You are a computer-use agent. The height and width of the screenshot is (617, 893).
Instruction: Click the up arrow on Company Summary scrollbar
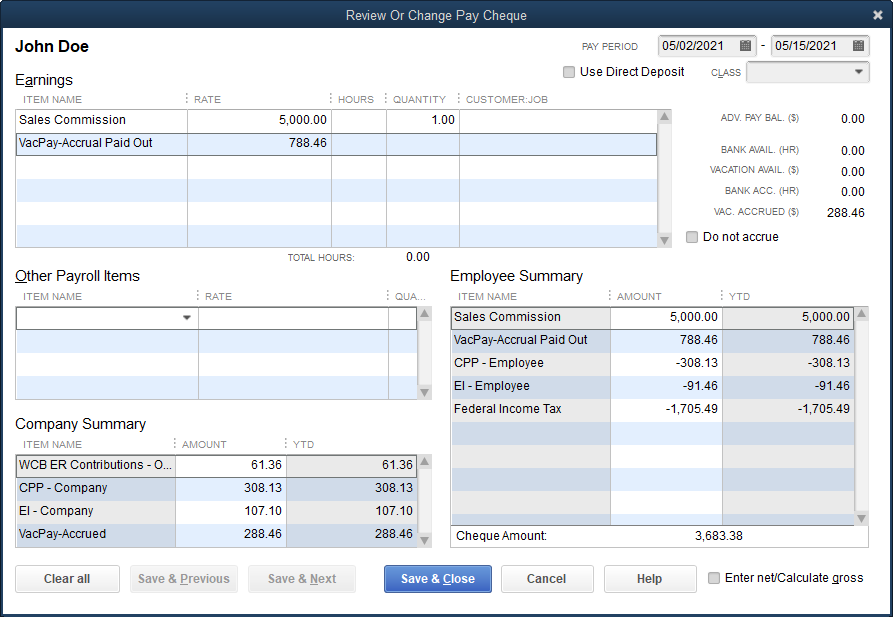(424, 460)
